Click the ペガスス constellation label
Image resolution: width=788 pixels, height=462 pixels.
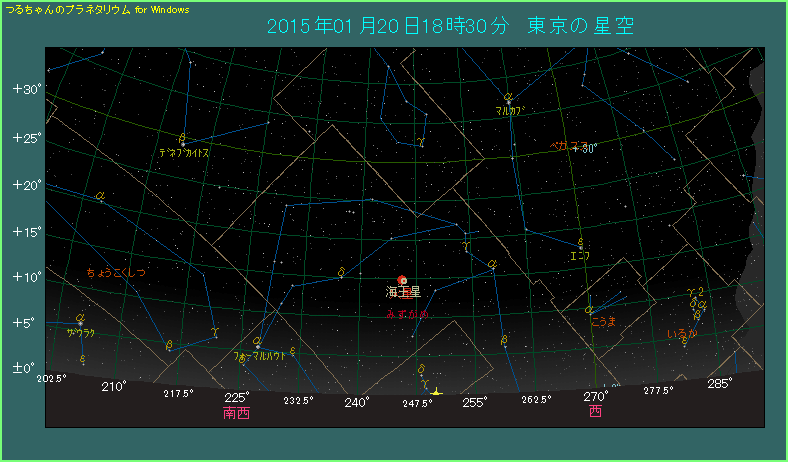tap(562, 145)
